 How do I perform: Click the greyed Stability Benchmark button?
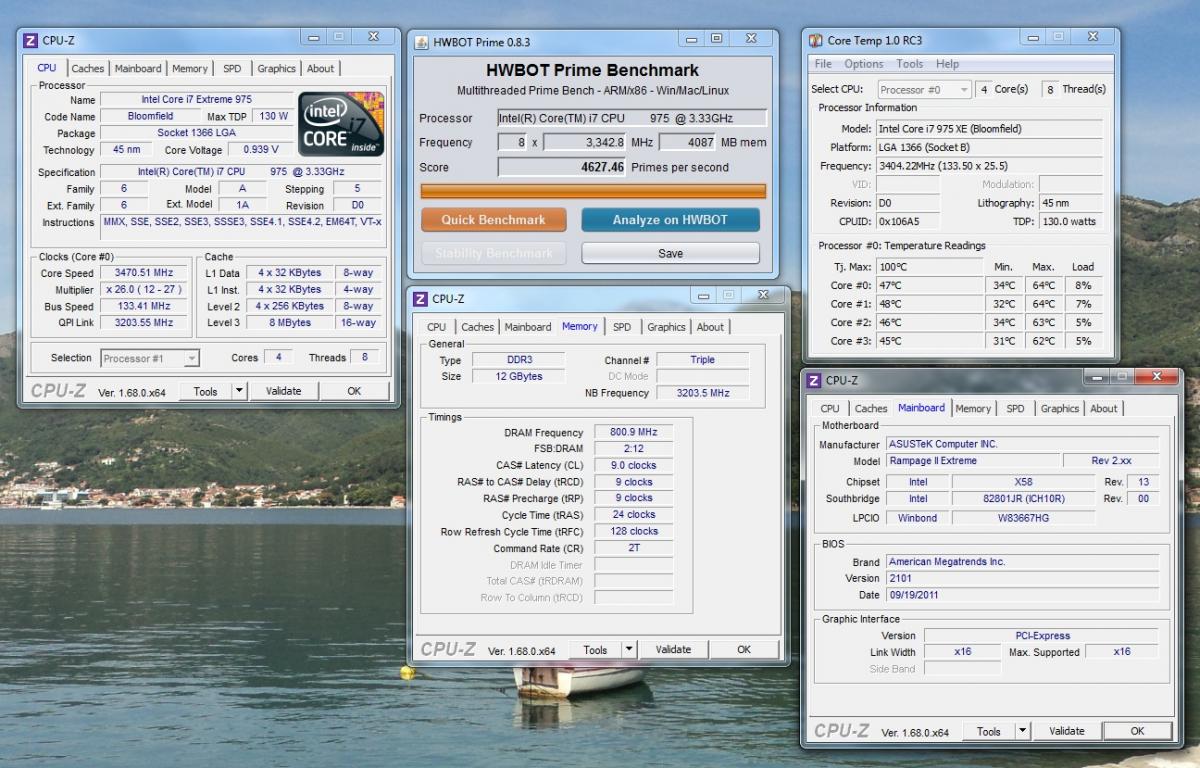494,253
